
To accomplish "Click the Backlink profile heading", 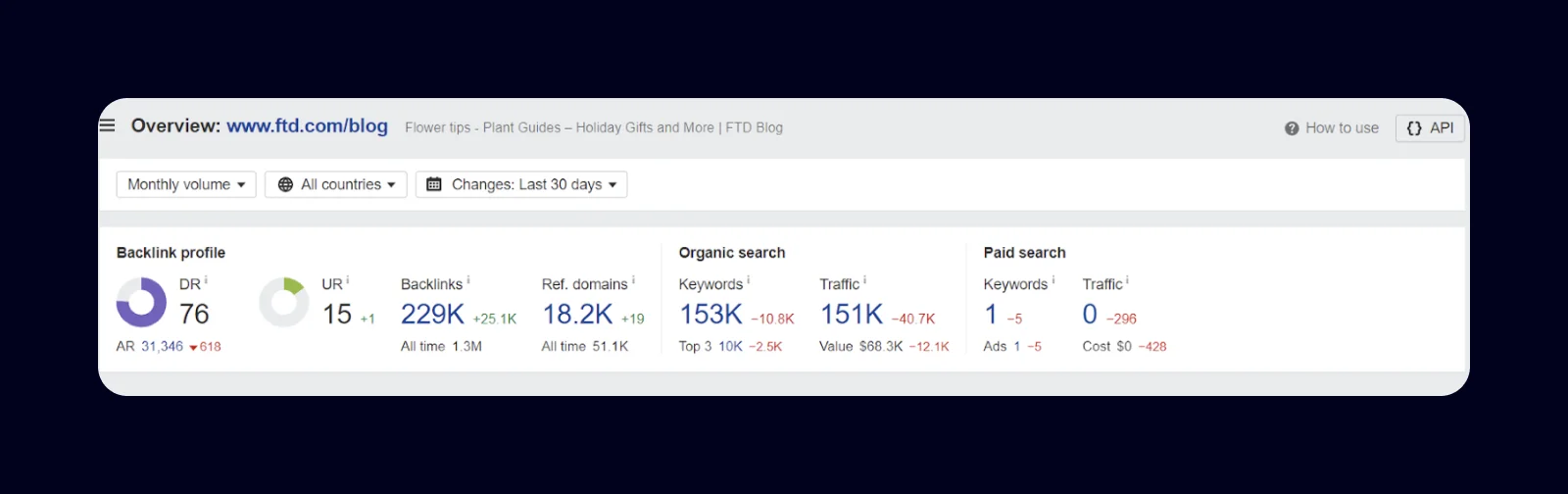I will point(171,252).
